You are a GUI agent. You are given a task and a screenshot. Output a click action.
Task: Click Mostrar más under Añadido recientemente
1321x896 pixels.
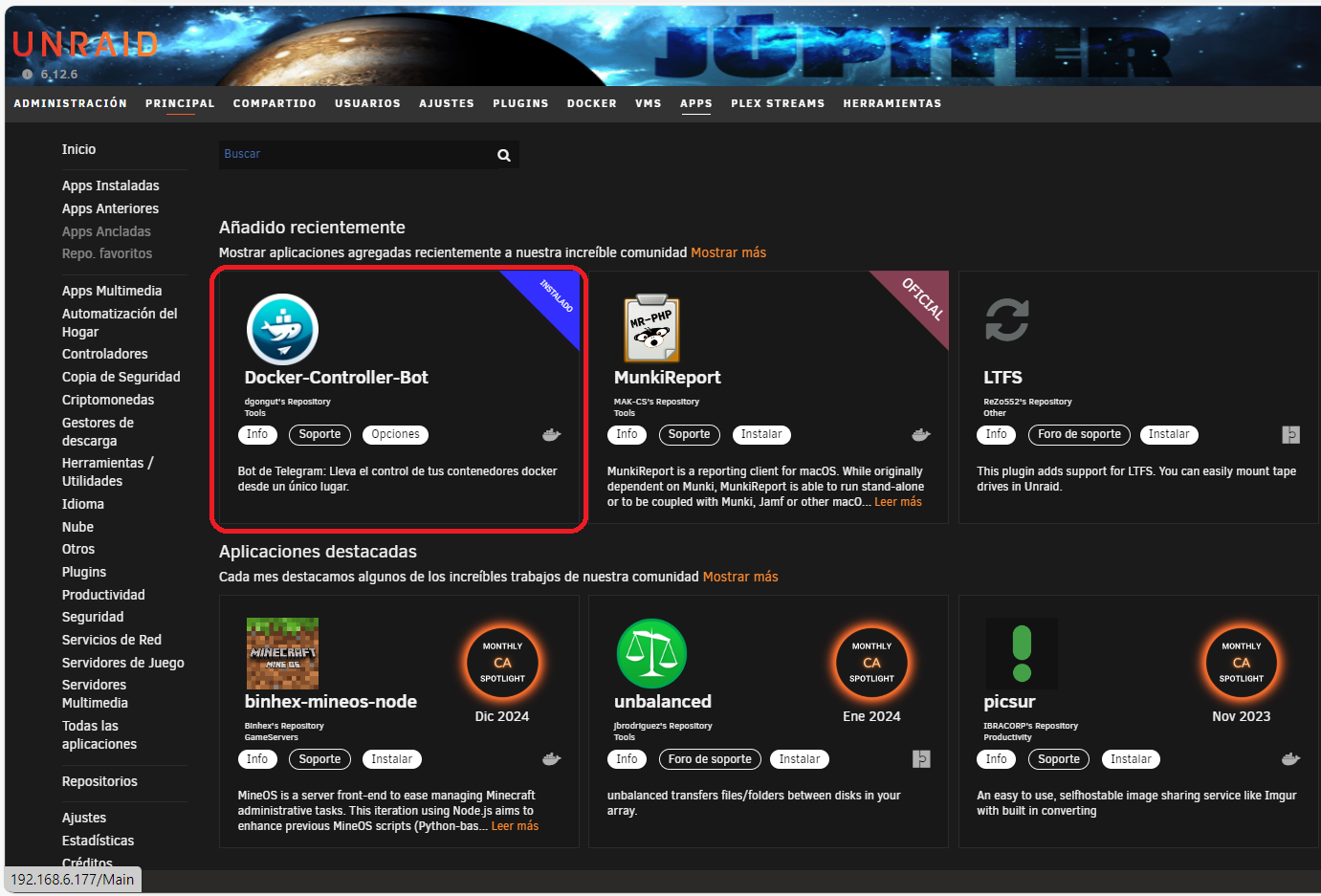click(728, 252)
